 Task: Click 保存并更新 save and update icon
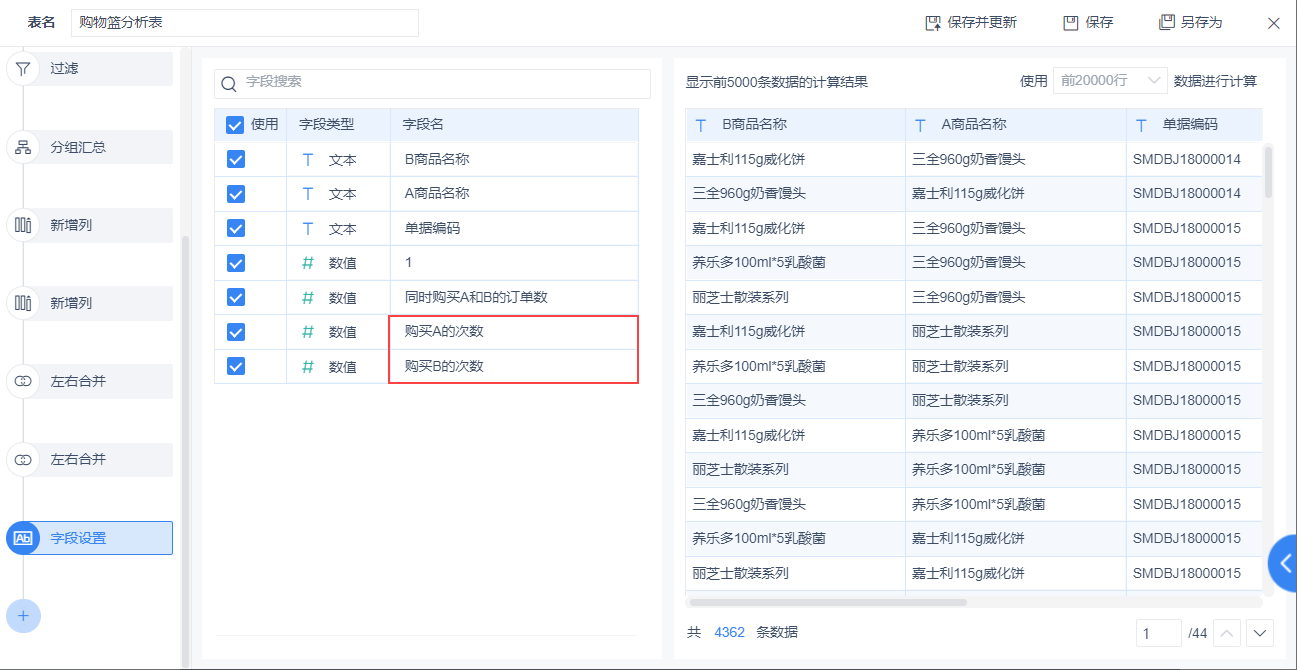point(933,23)
